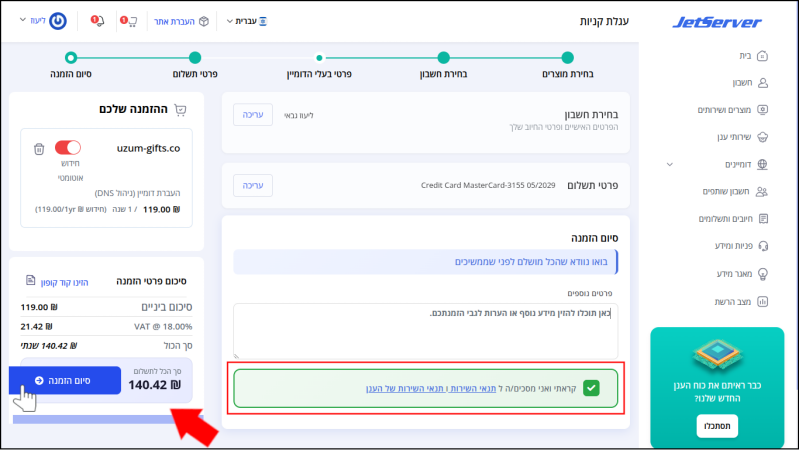Image resolution: width=799 pixels, height=467 pixels.
Task: Open שירותי ענן cloud services icon
Action: pyautogui.click(x=763, y=137)
